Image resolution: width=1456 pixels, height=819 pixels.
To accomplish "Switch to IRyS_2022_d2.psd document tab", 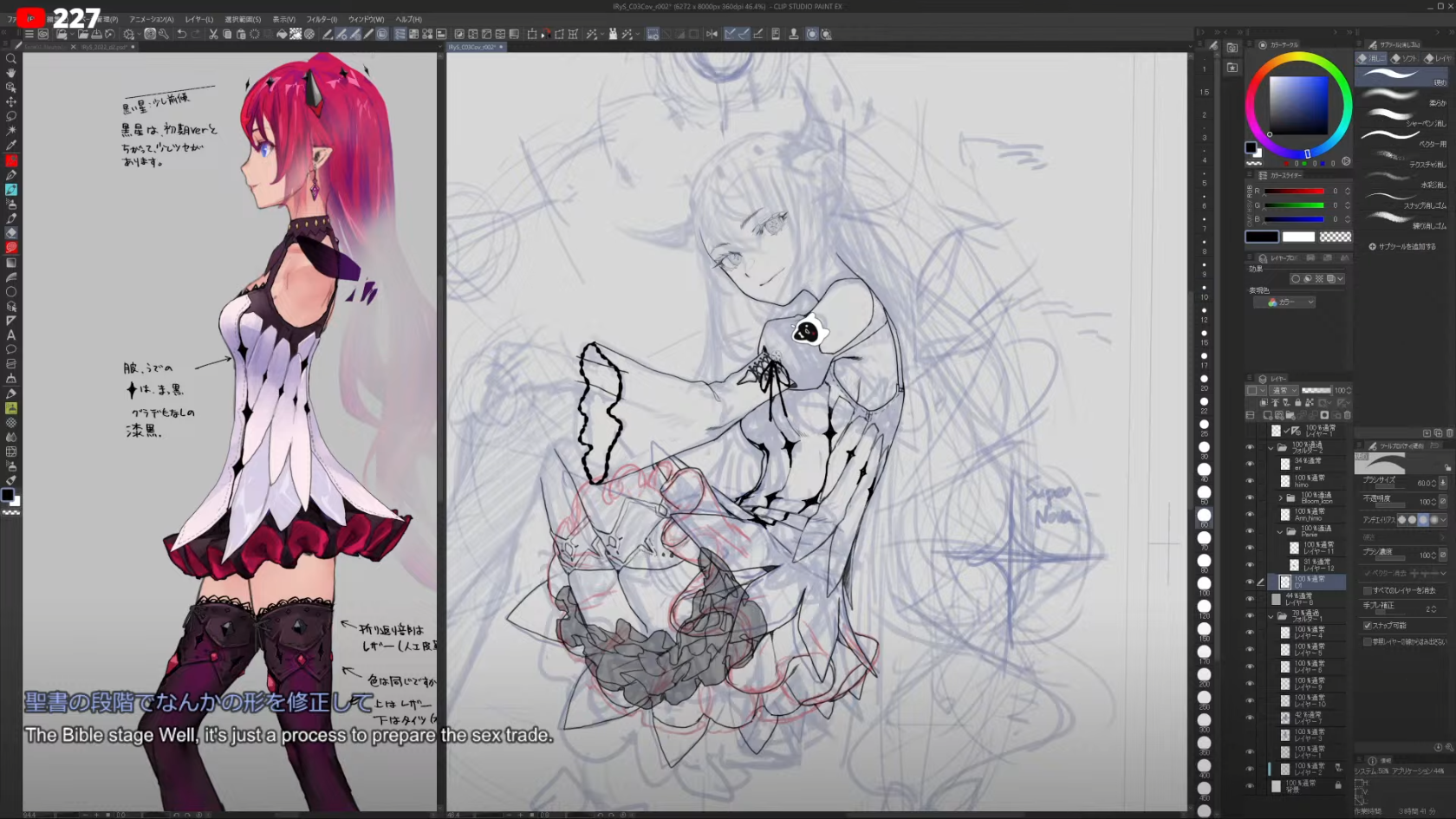I will (x=104, y=47).
